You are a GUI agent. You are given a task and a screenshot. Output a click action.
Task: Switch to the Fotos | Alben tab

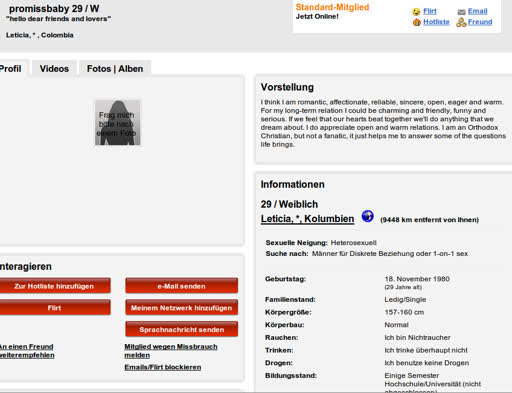point(115,69)
